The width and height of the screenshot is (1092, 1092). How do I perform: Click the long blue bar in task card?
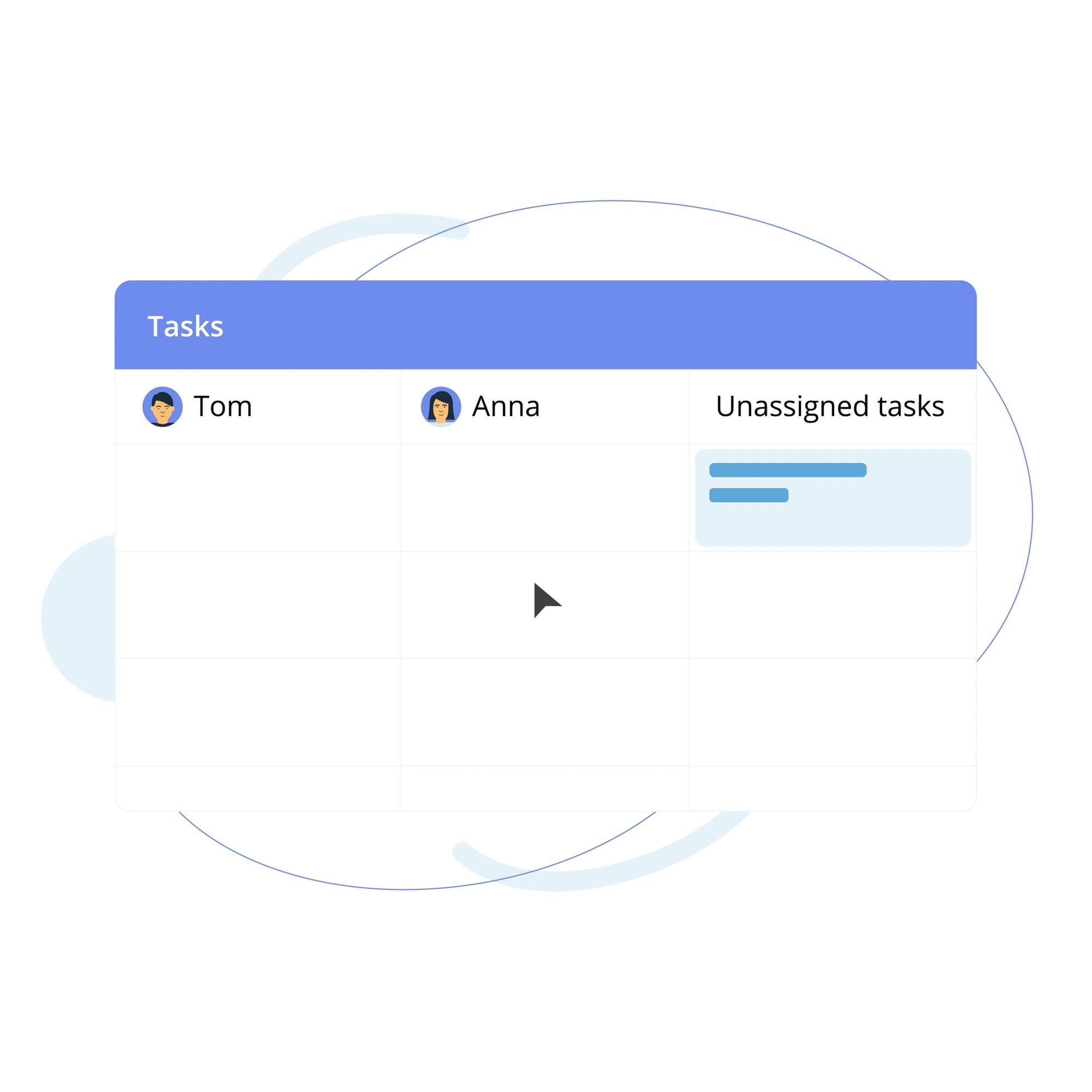click(787, 470)
